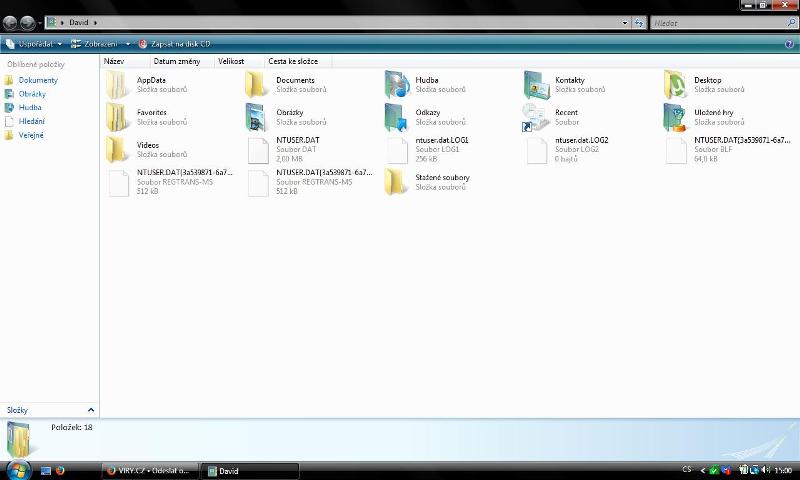
Task: Open the Hudba music folder icon
Action: coord(397,85)
